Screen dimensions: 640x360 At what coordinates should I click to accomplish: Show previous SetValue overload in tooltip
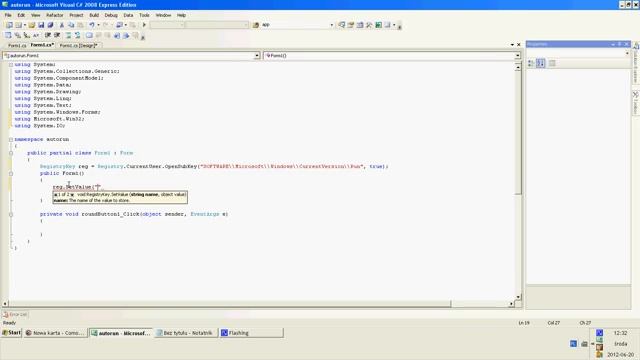pos(56,195)
